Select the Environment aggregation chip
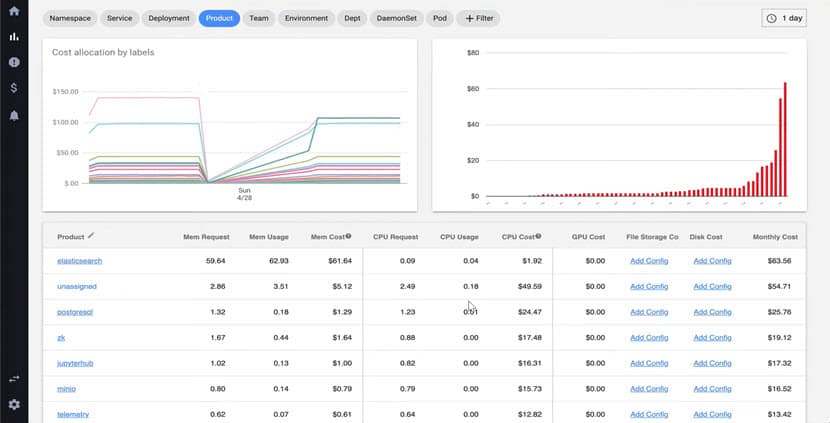Viewport: 830px width, 423px height. tap(306, 18)
